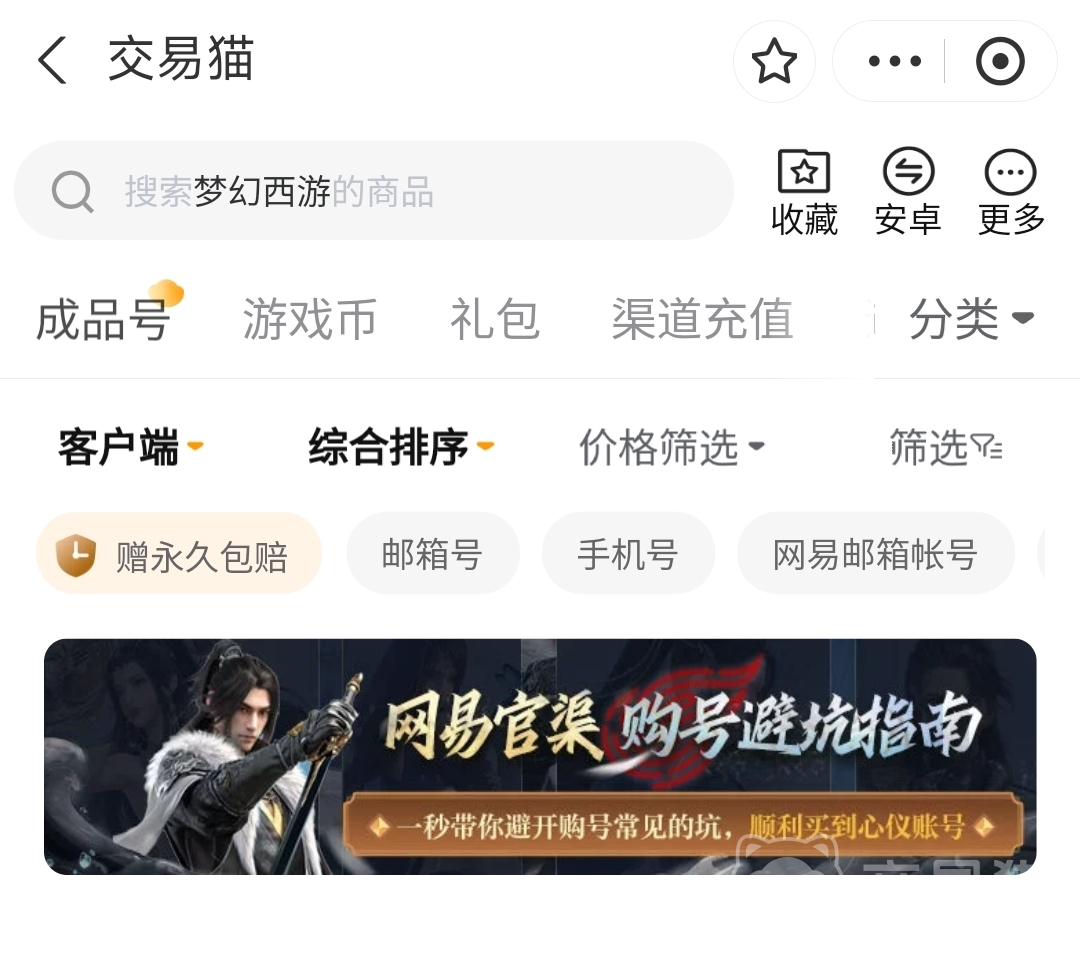Image resolution: width=1080 pixels, height=954 pixels.
Task: Expand the 客户端 dropdown
Action: (131, 447)
